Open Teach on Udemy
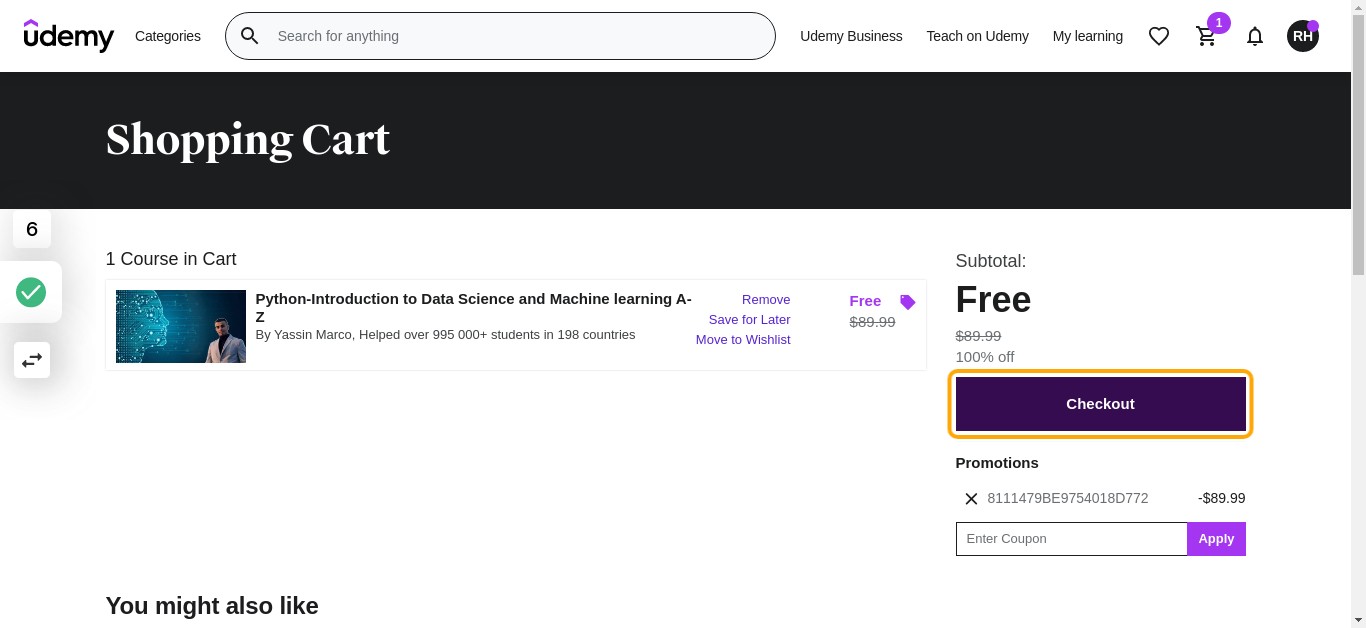This screenshot has height=628, width=1366. coord(977,36)
